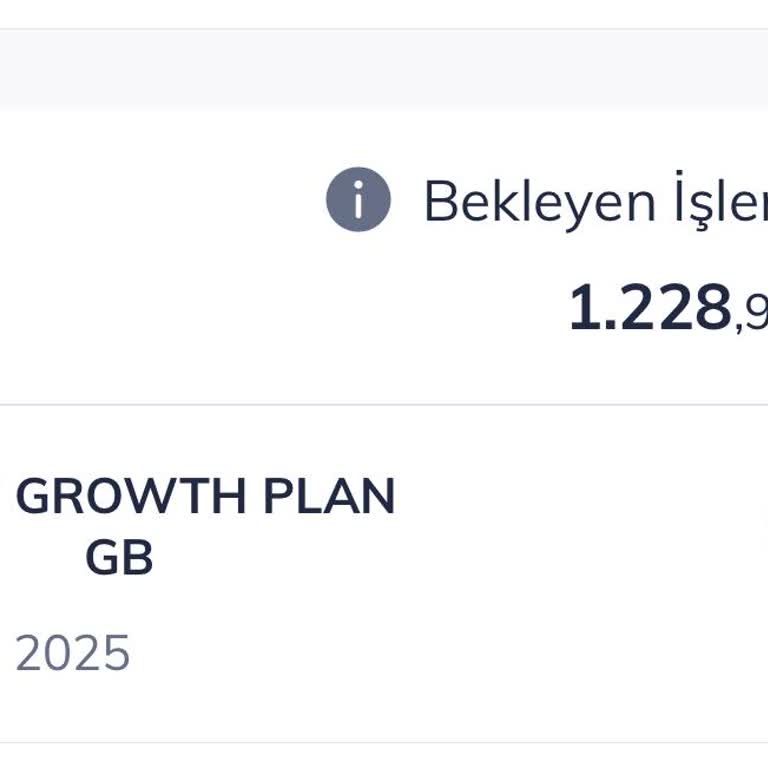Click the info icon beside Bekleyen İşlemler
Image resolution: width=768 pixels, height=768 pixels.
(x=357, y=200)
